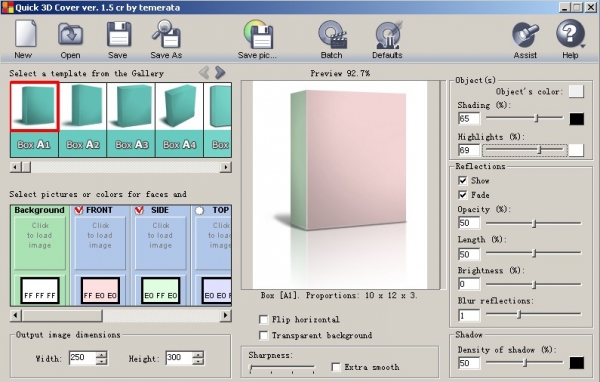Screen dimensions: 600x382
Task: Increase Width using up stepper arrow
Action: (x=102, y=355)
